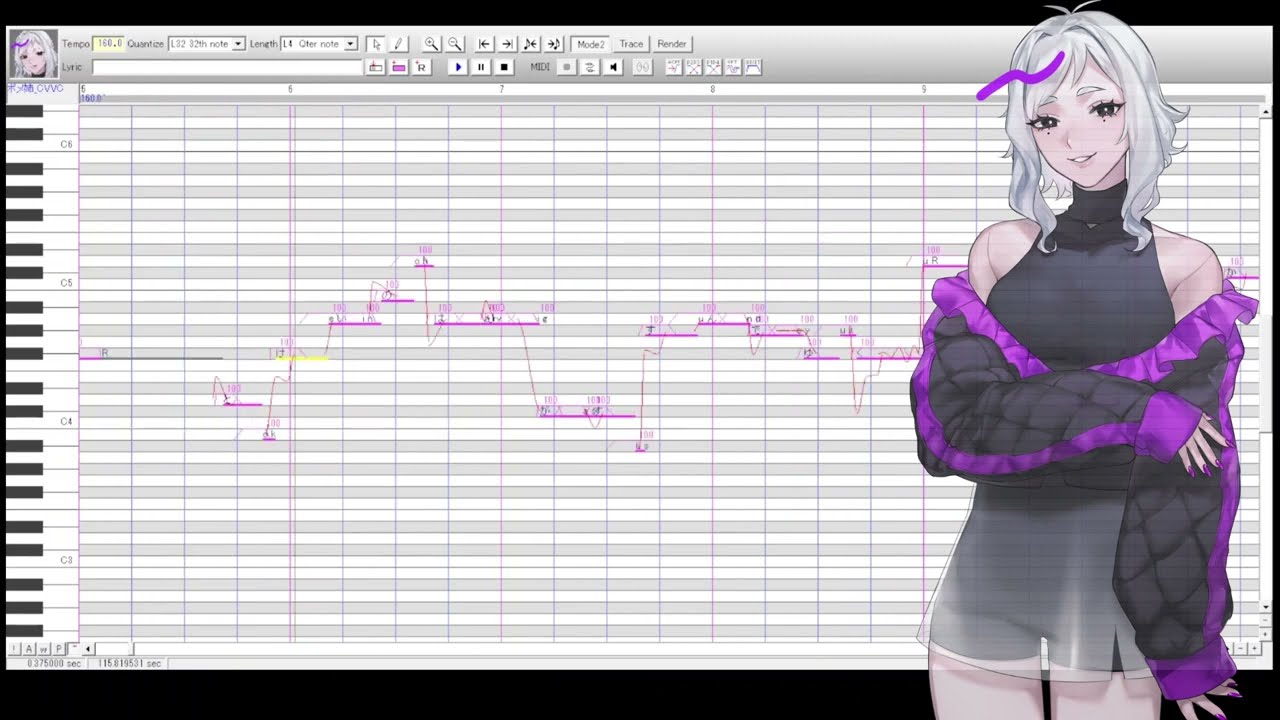The width and height of the screenshot is (1280, 720).
Task: Toggle the Mode2 pitch editing button
Action: [590, 44]
